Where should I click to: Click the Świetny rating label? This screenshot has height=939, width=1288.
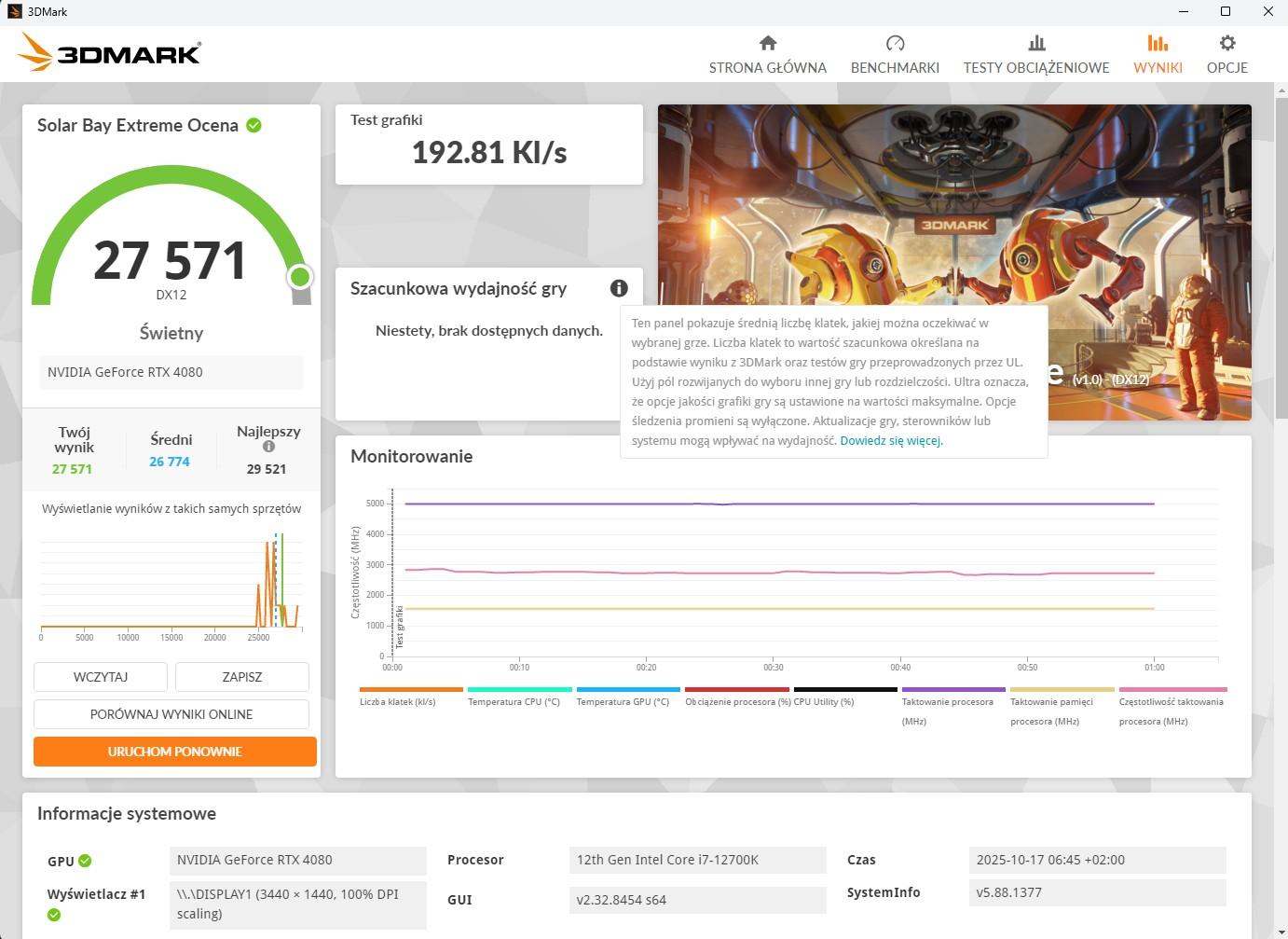[x=171, y=333]
